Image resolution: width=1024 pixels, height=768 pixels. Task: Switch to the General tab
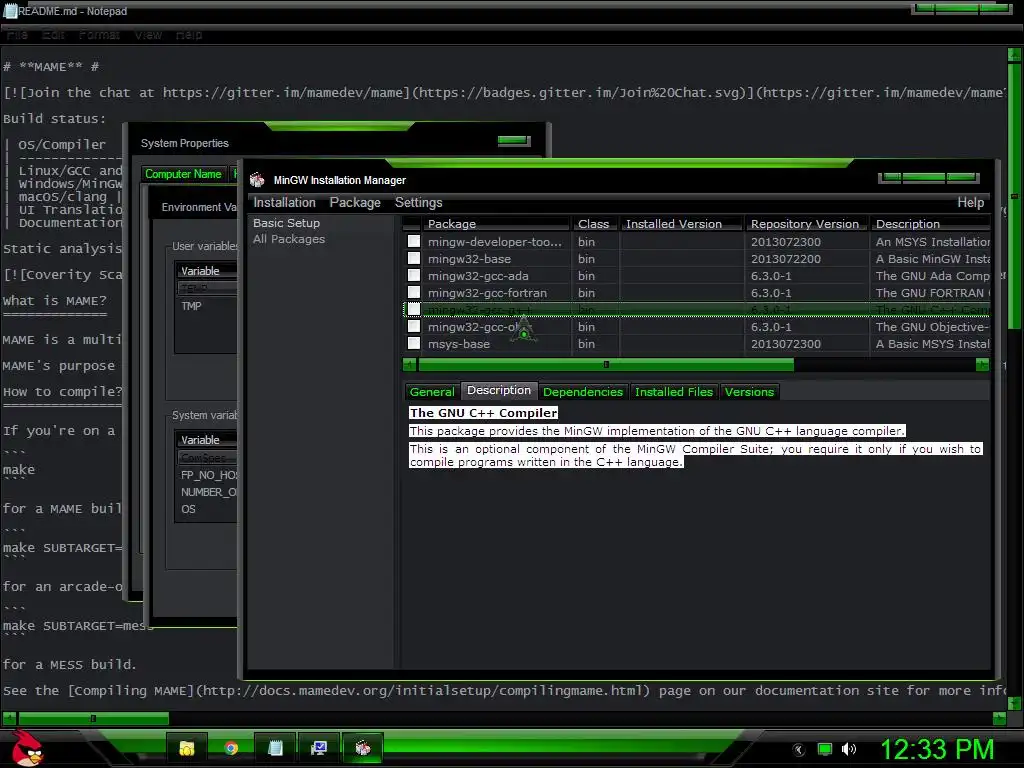pos(432,392)
